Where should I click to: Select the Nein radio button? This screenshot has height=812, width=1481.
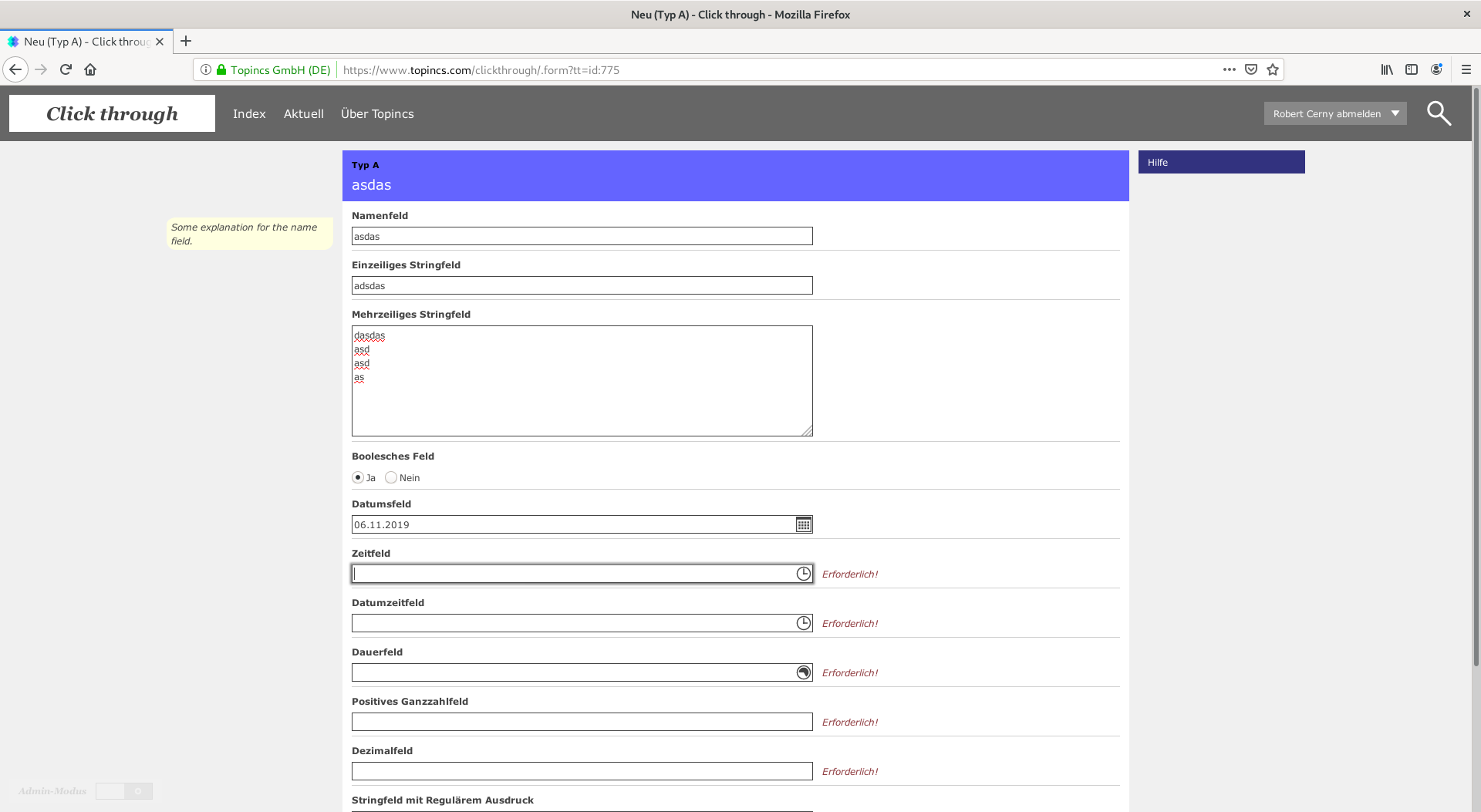pos(391,478)
